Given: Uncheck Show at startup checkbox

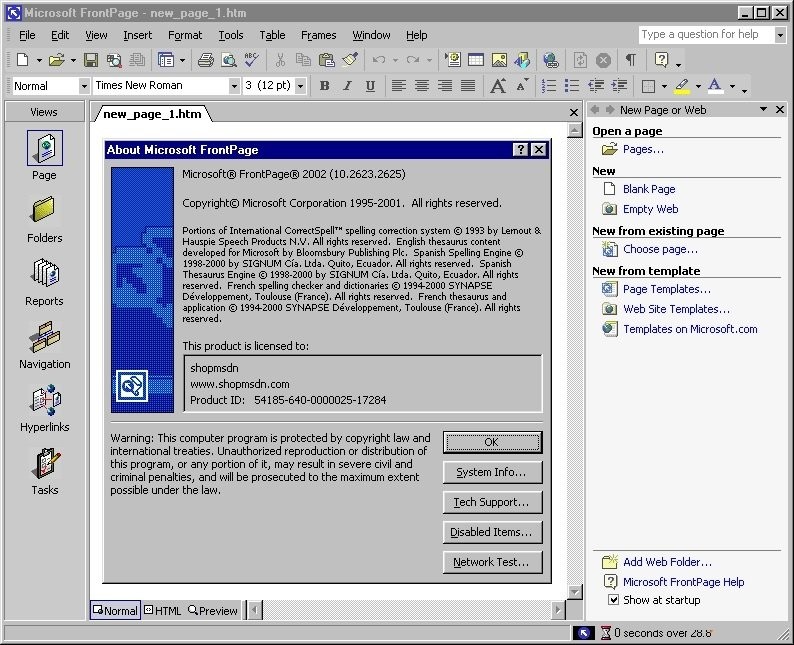Looking at the screenshot, I should click(614, 600).
